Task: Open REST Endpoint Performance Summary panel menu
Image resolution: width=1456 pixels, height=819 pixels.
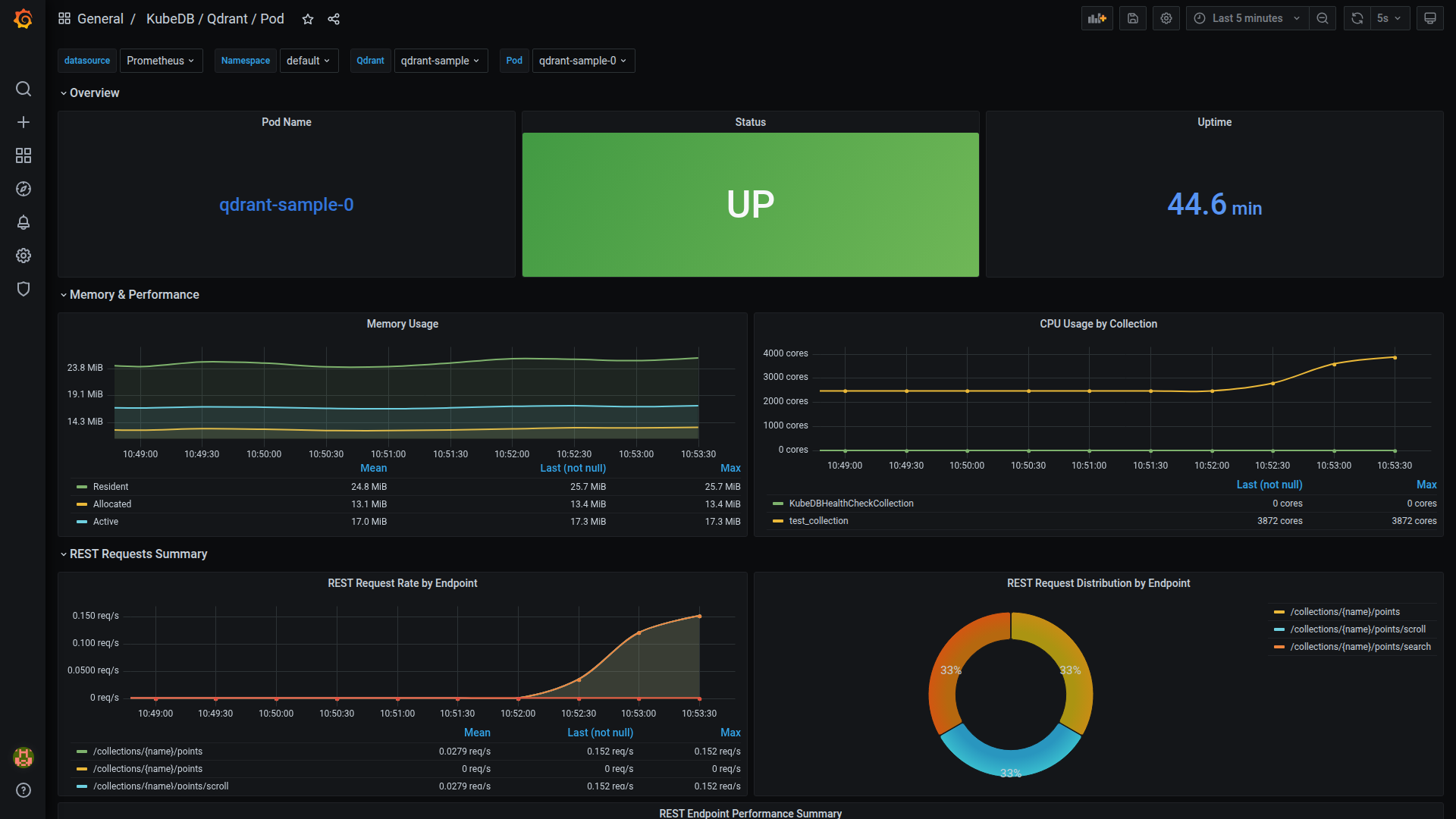Action: pyautogui.click(x=751, y=813)
